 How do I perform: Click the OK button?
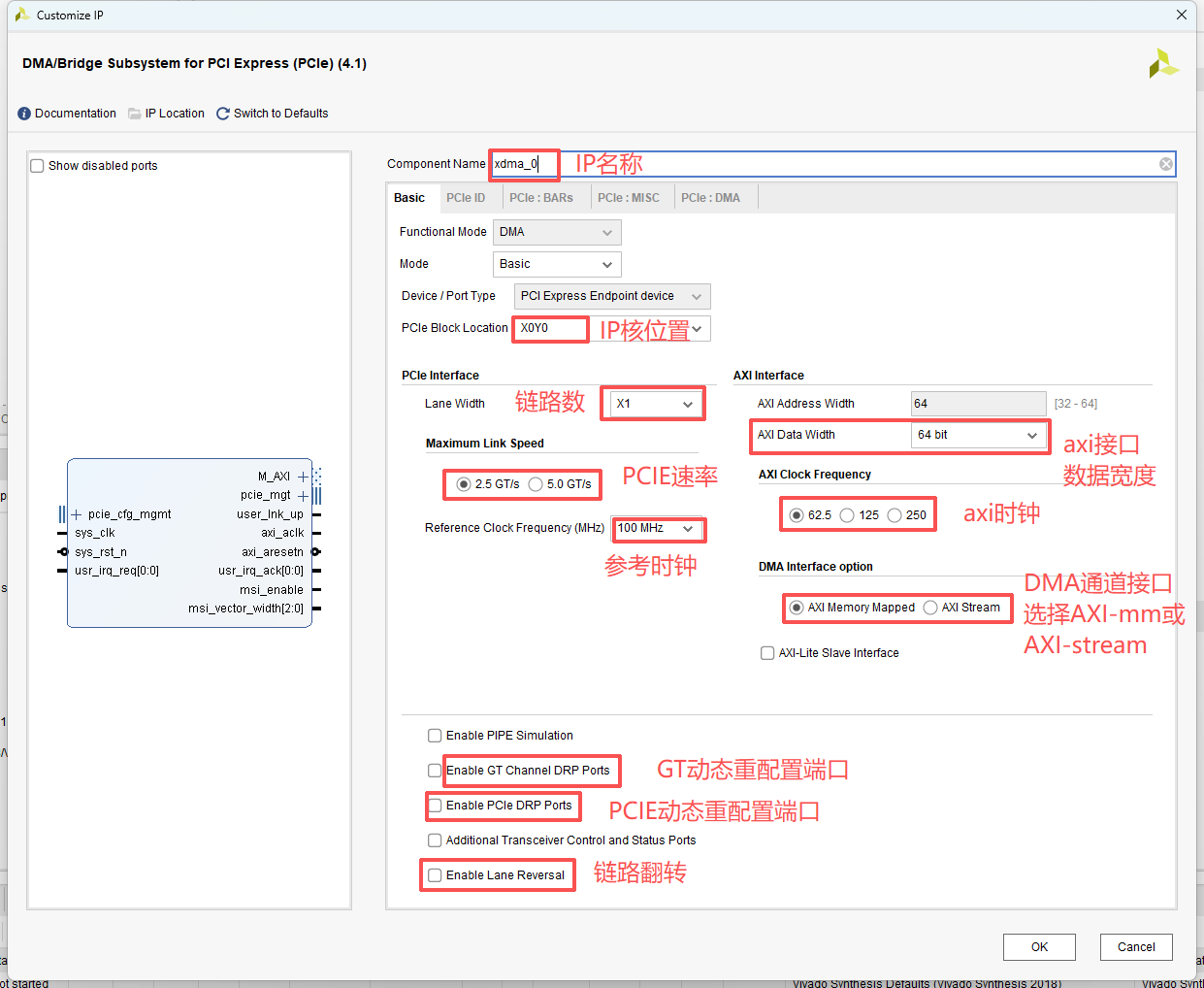click(x=1039, y=947)
